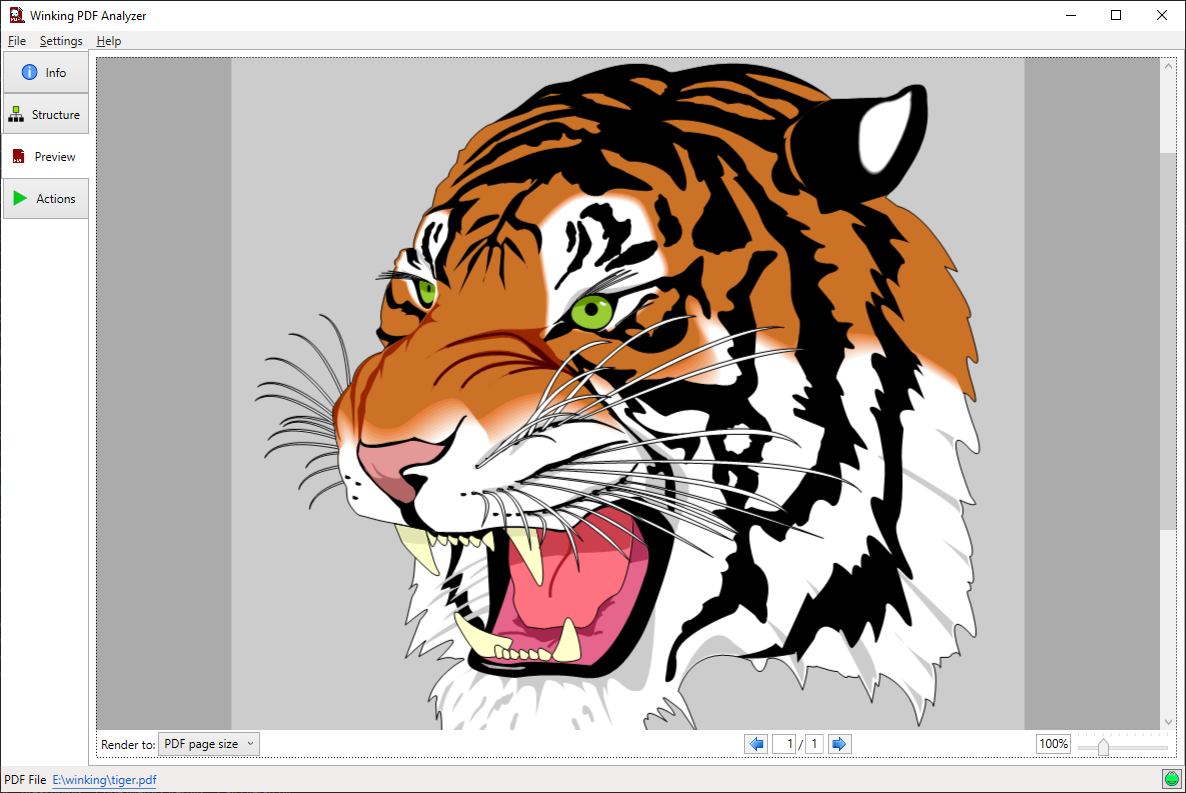Expand the Render to dropdown
This screenshot has height=793, width=1186.
pos(209,744)
